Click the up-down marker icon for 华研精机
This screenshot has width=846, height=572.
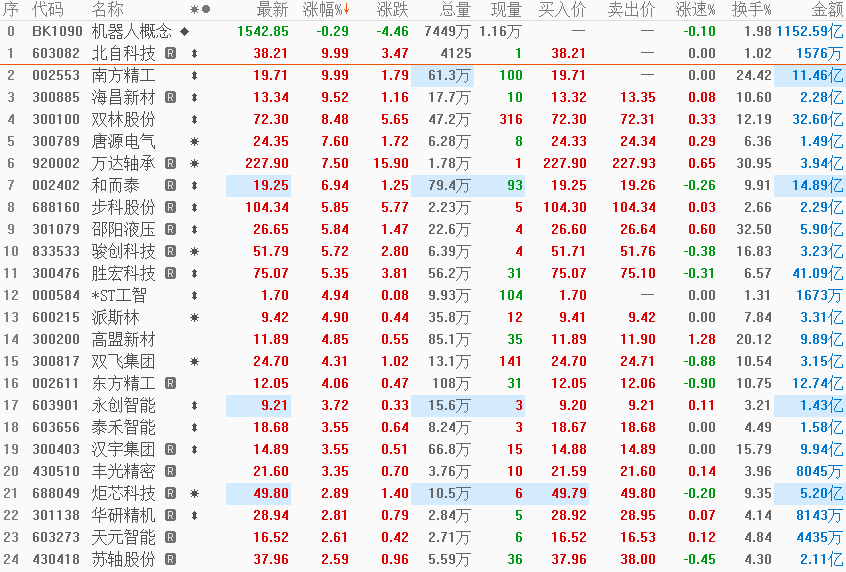tap(194, 515)
